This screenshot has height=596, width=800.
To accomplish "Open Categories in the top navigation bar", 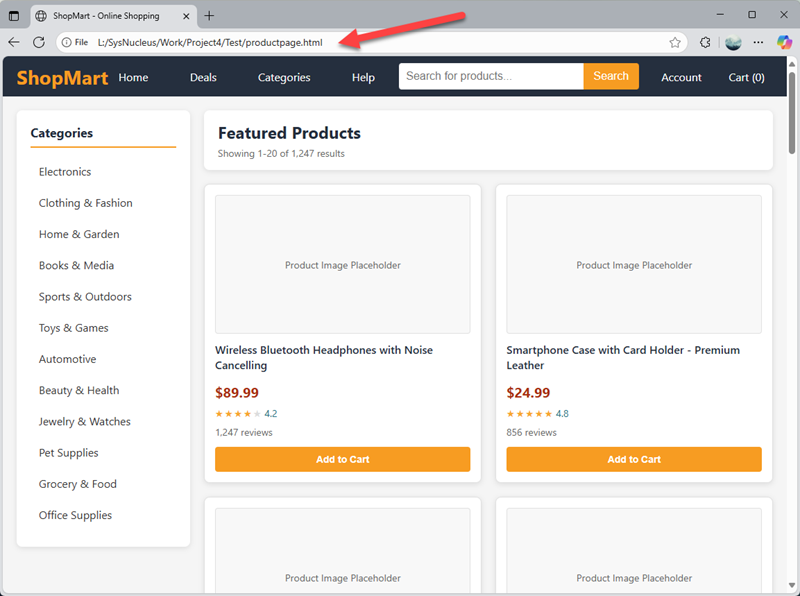I will point(284,77).
